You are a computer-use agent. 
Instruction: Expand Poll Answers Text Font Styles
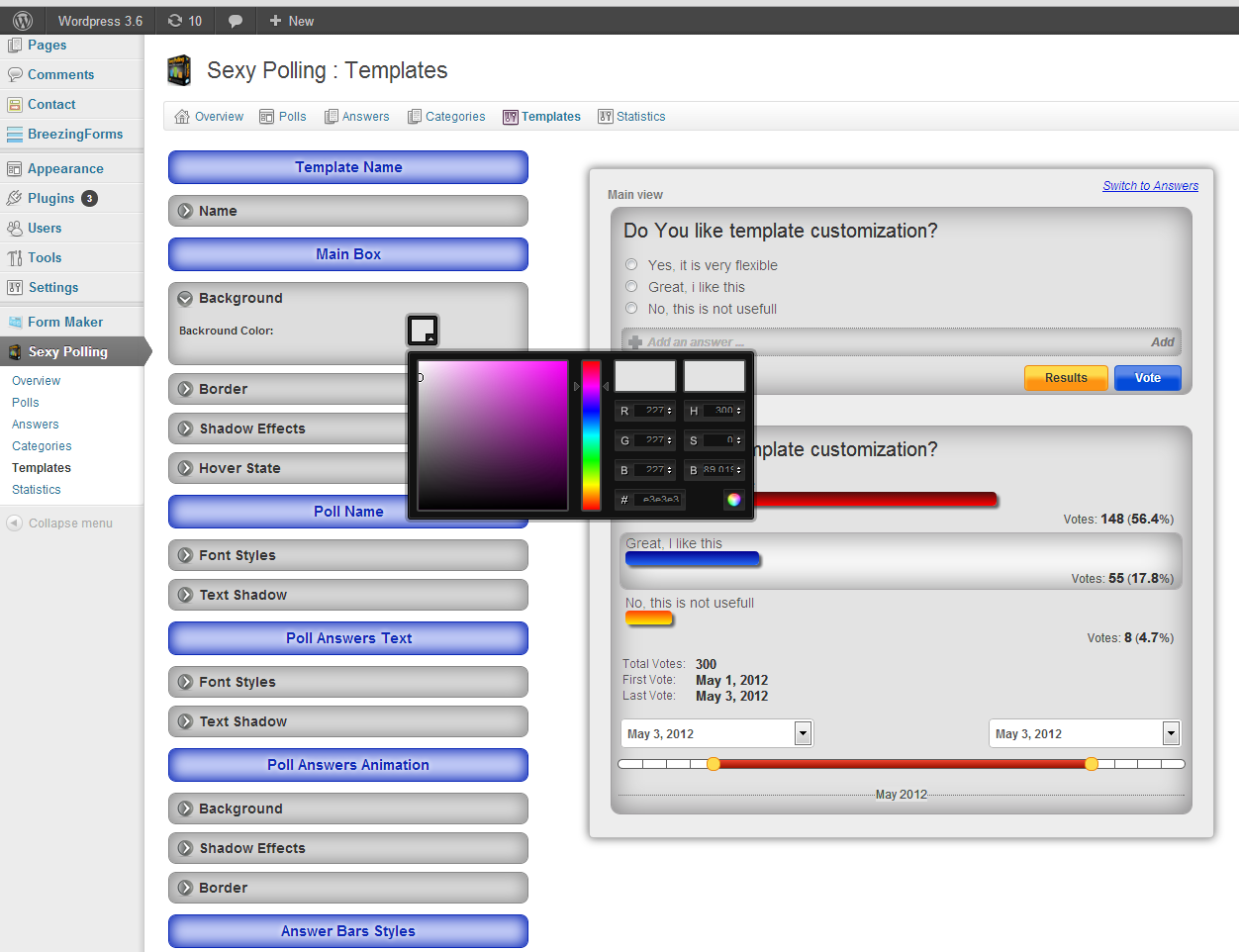[348, 682]
